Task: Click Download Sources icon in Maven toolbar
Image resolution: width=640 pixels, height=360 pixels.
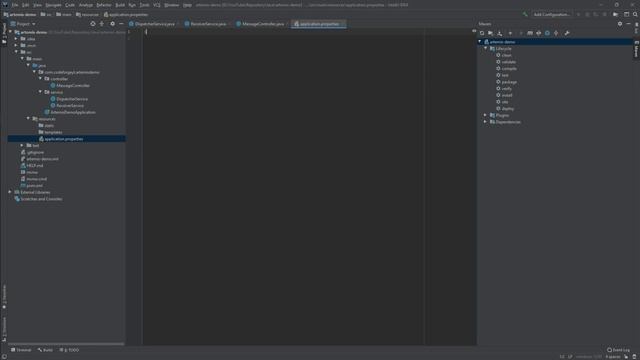Action: click(x=500, y=33)
